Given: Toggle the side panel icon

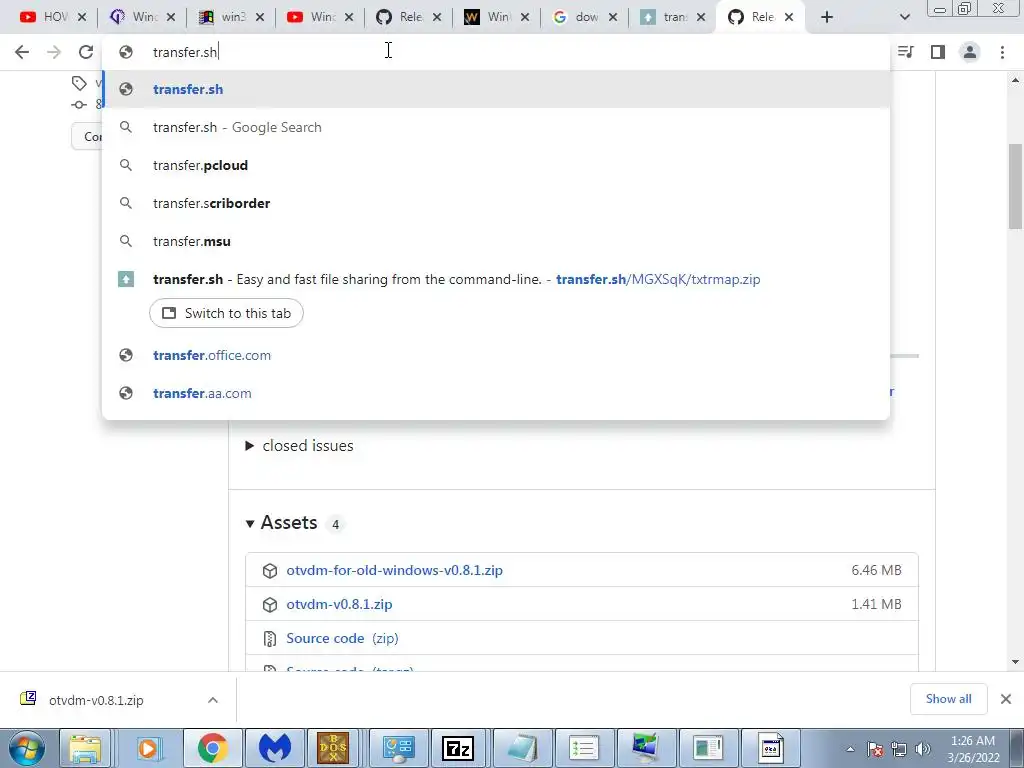Looking at the screenshot, I should coord(938,52).
